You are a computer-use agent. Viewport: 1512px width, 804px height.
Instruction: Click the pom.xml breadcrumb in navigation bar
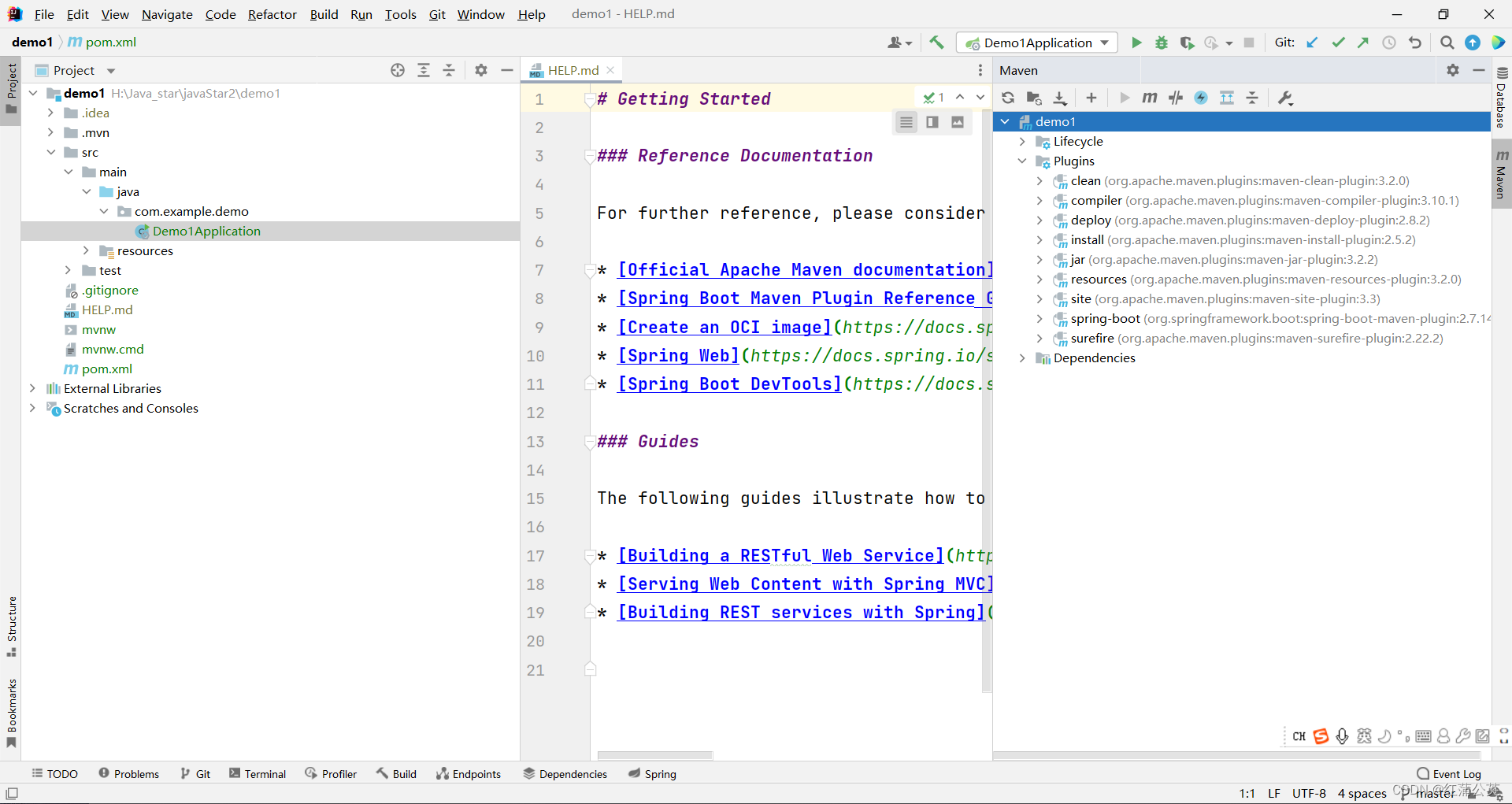102,43
